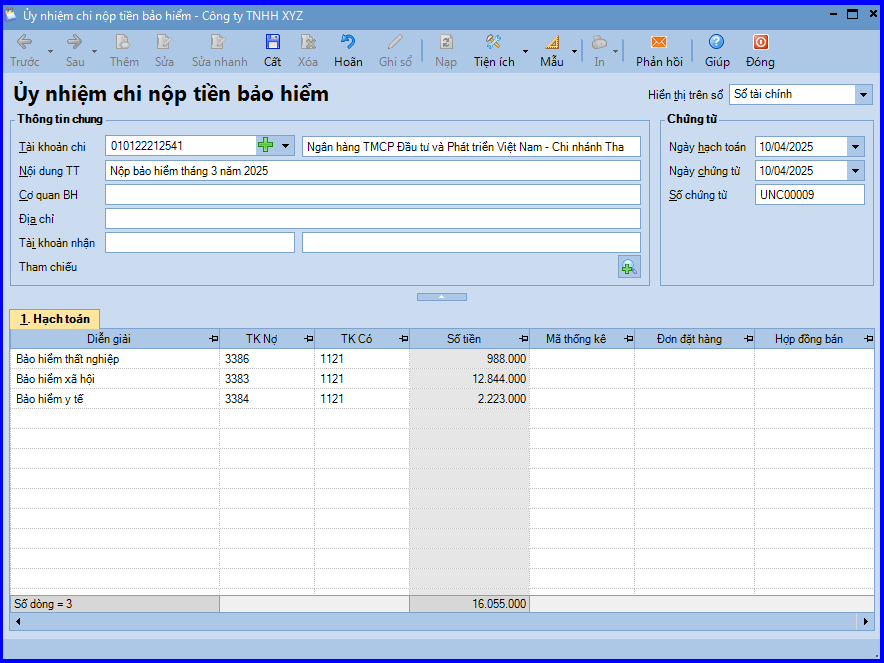Click TK Nợ cell 3386
The height and width of the screenshot is (663, 884).
click(x=267, y=359)
